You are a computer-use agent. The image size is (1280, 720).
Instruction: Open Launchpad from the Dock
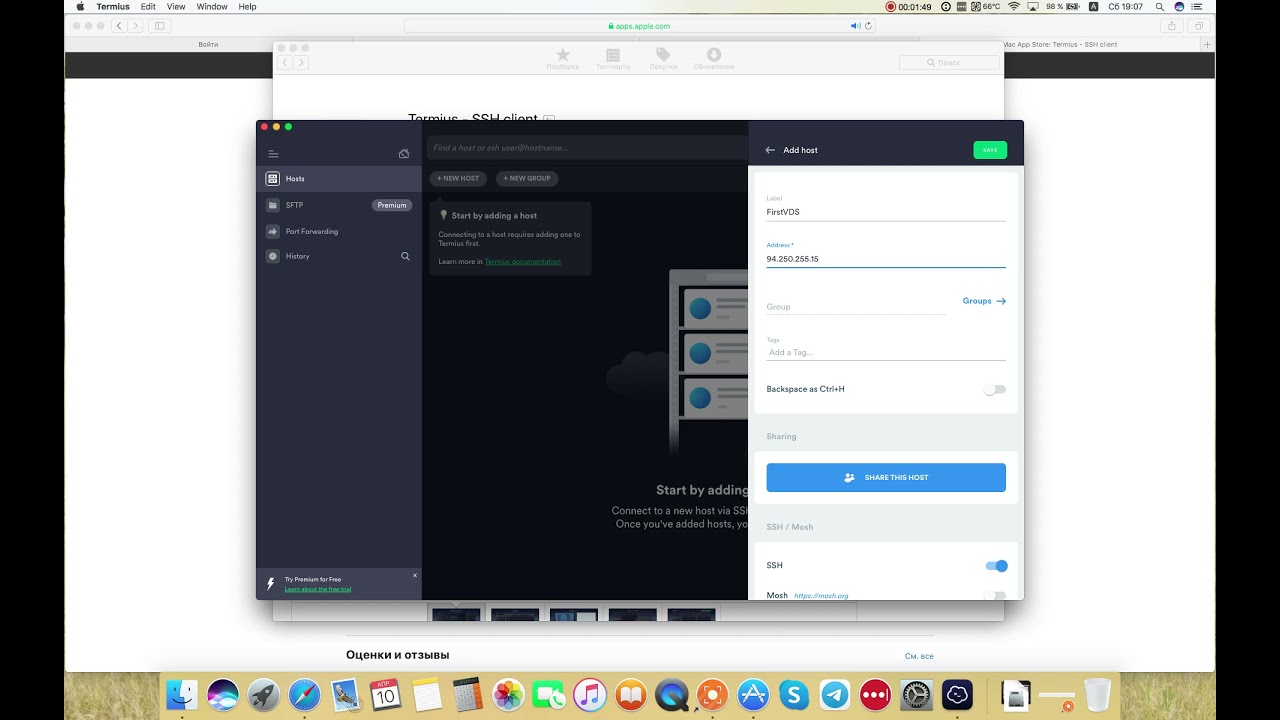[x=264, y=694]
